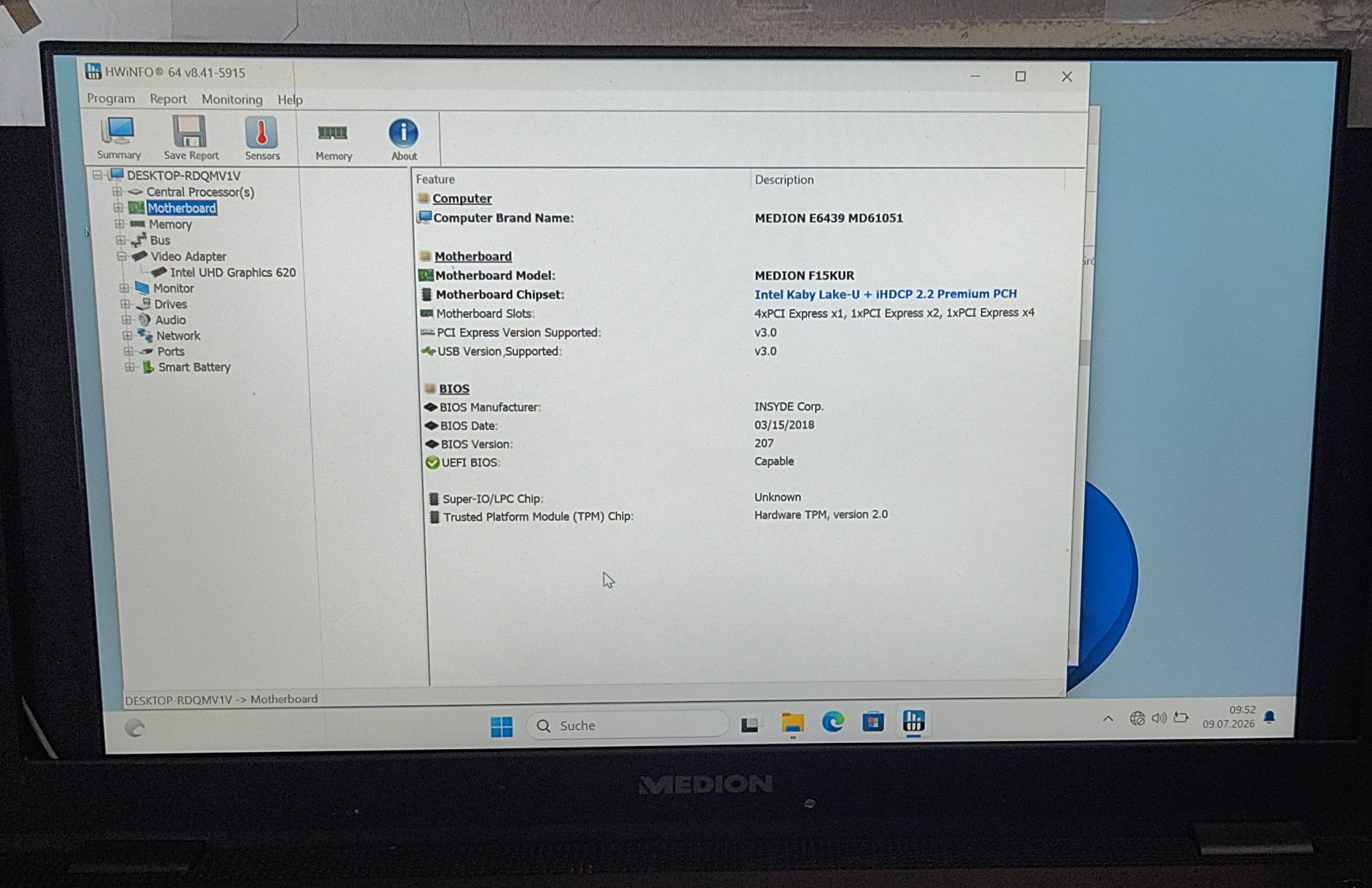Select the Monitor tree item
The image size is (1372, 888).
[x=173, y=288]
